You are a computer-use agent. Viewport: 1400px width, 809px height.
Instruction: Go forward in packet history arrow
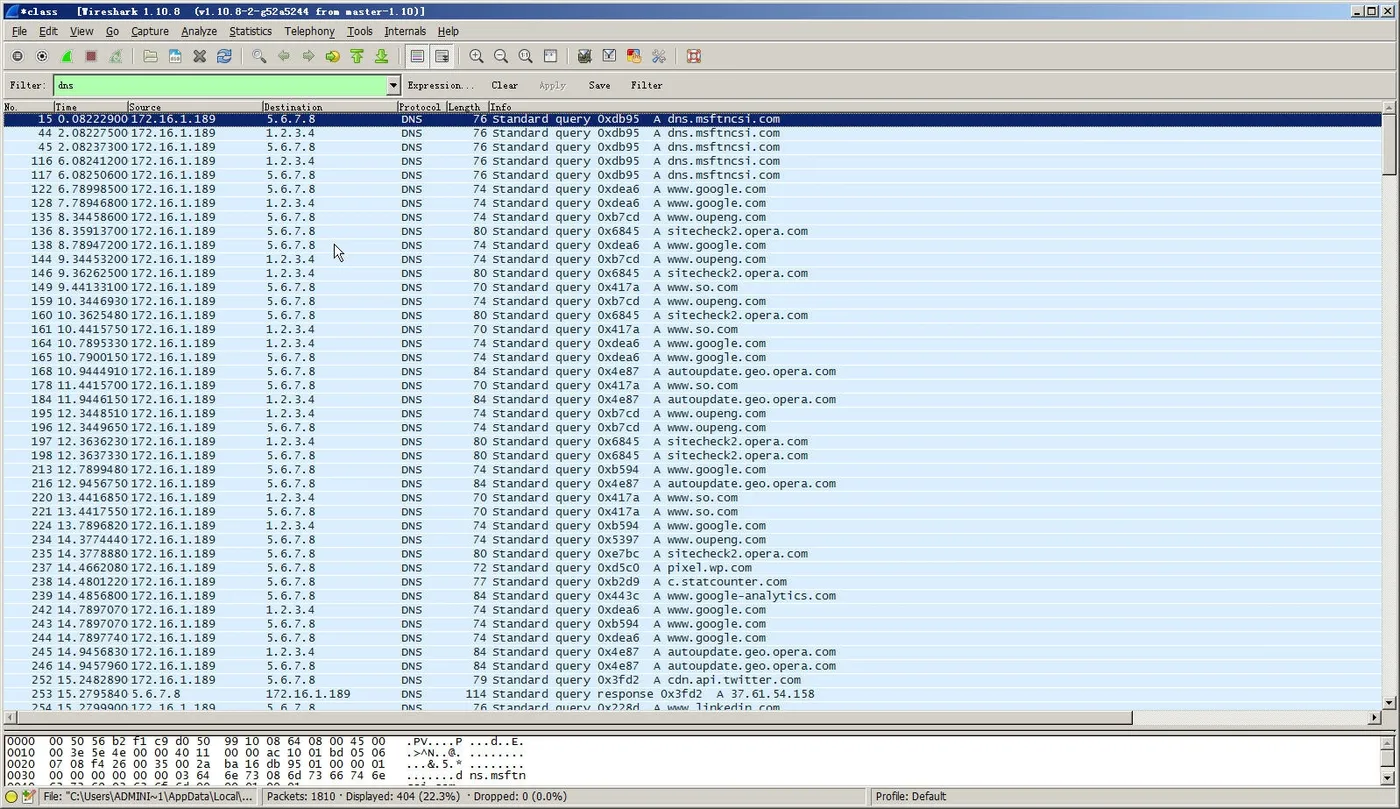tap(308, 56)
